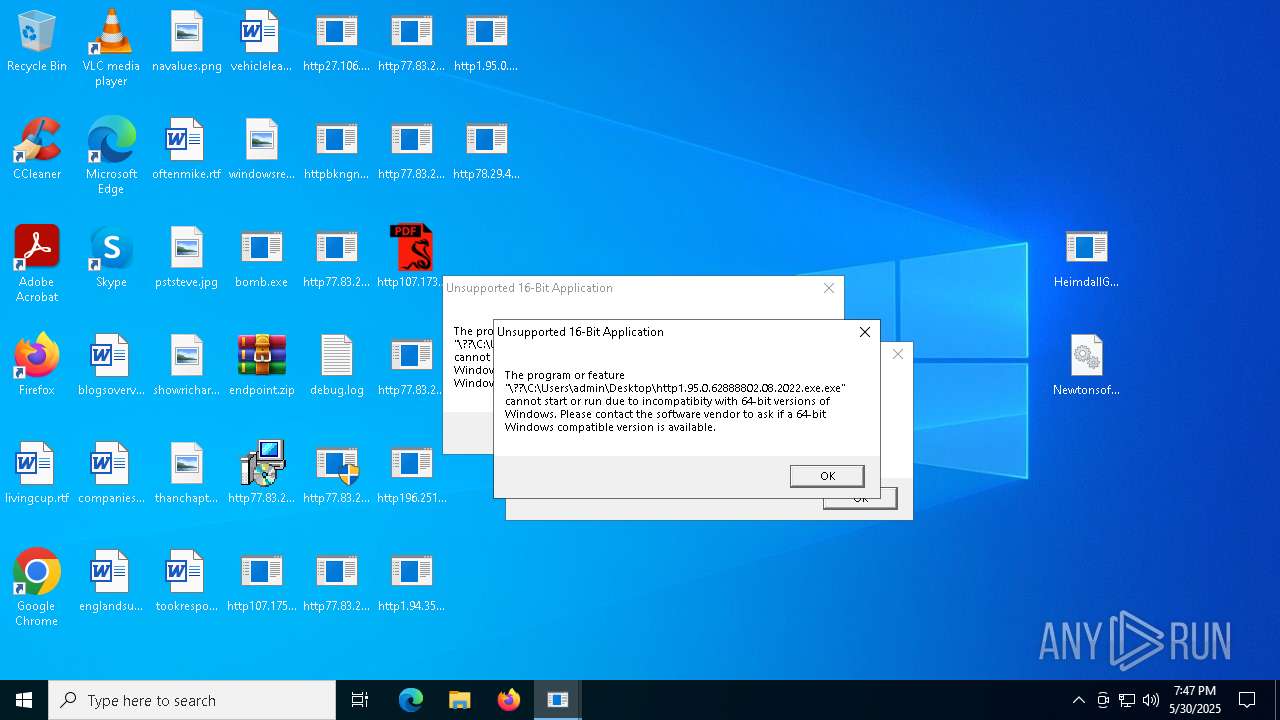
Task: Select the http78.29.4 executable icon
Action: click(486, 150)
